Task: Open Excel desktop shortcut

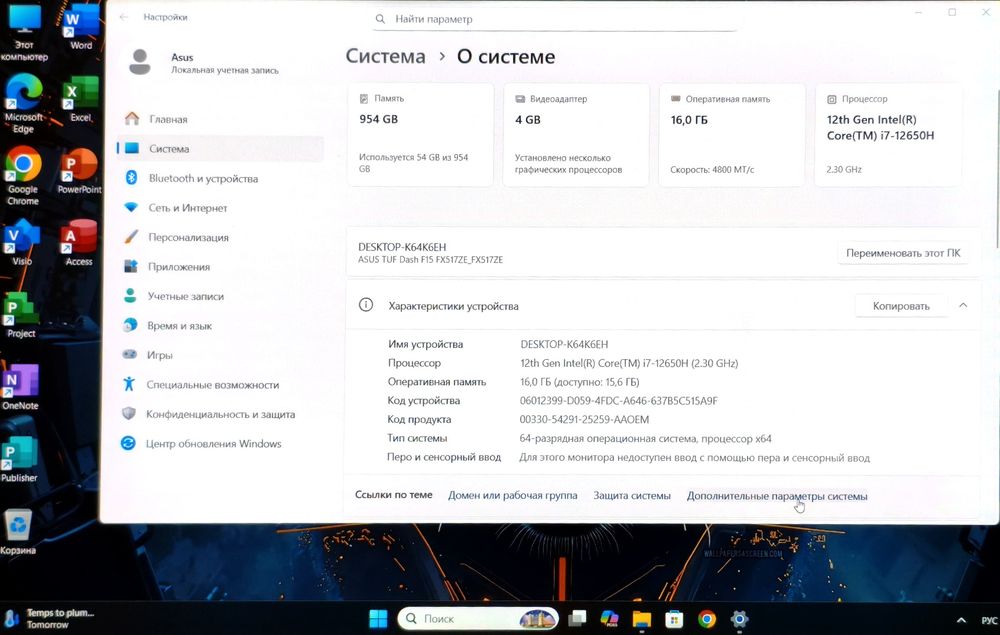Action: 80,100
